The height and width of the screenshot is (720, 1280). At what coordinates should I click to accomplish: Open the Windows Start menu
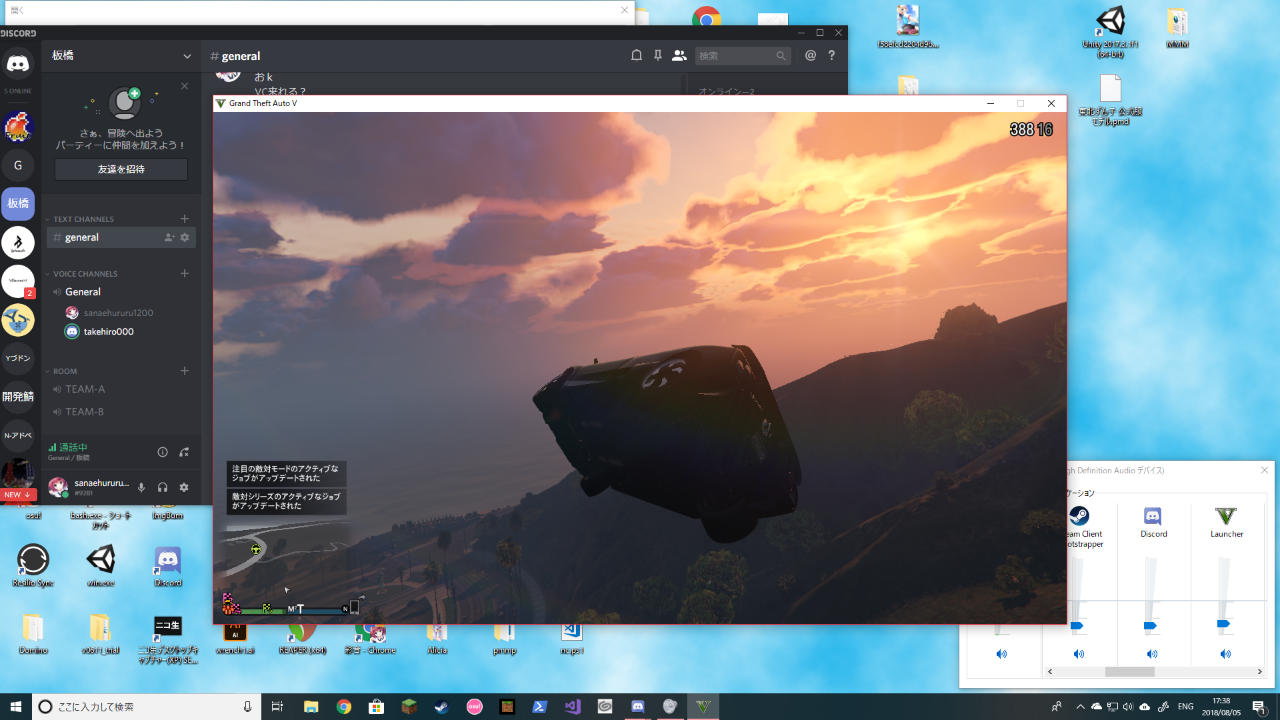coord(15,707)
